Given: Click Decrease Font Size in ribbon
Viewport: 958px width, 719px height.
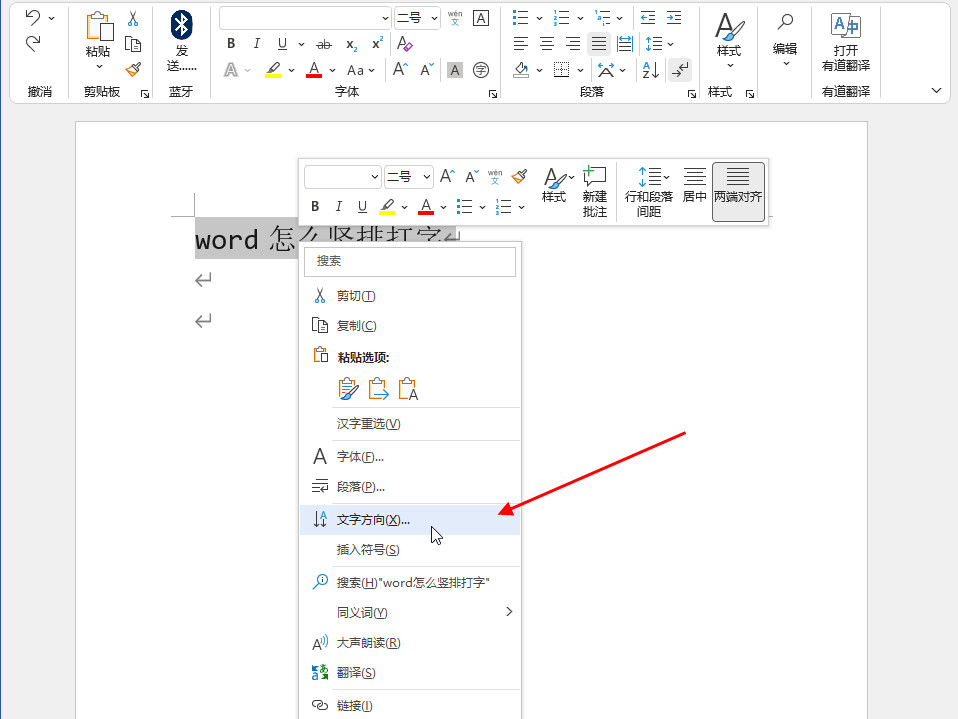Looking at the screenshot, I should click(x=427, y=70).
